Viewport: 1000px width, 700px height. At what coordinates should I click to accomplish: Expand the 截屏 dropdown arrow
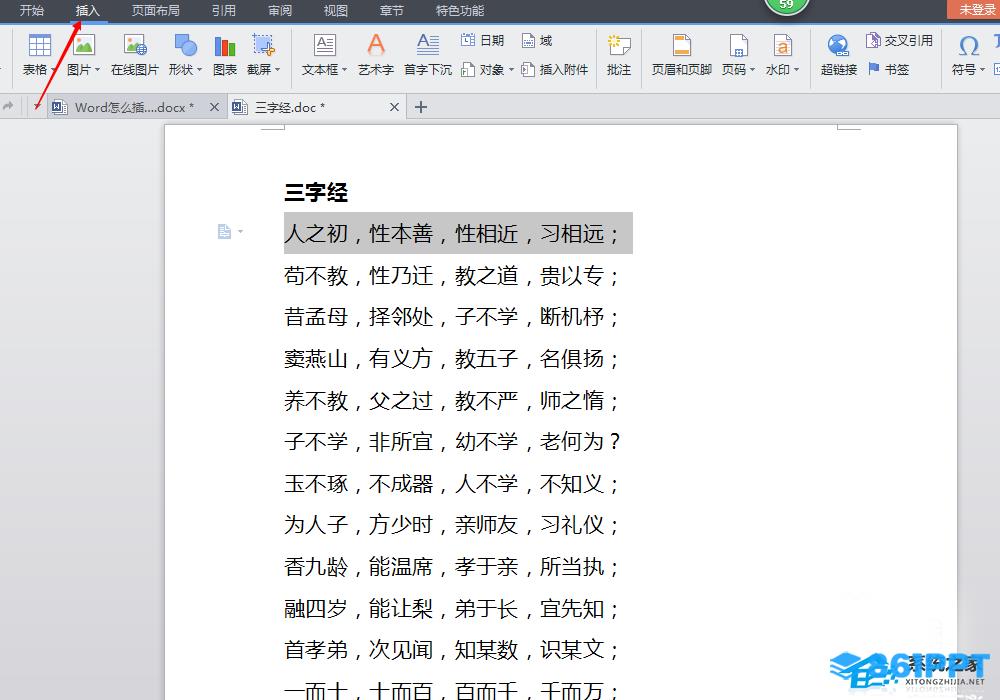[x=277, y=69]
